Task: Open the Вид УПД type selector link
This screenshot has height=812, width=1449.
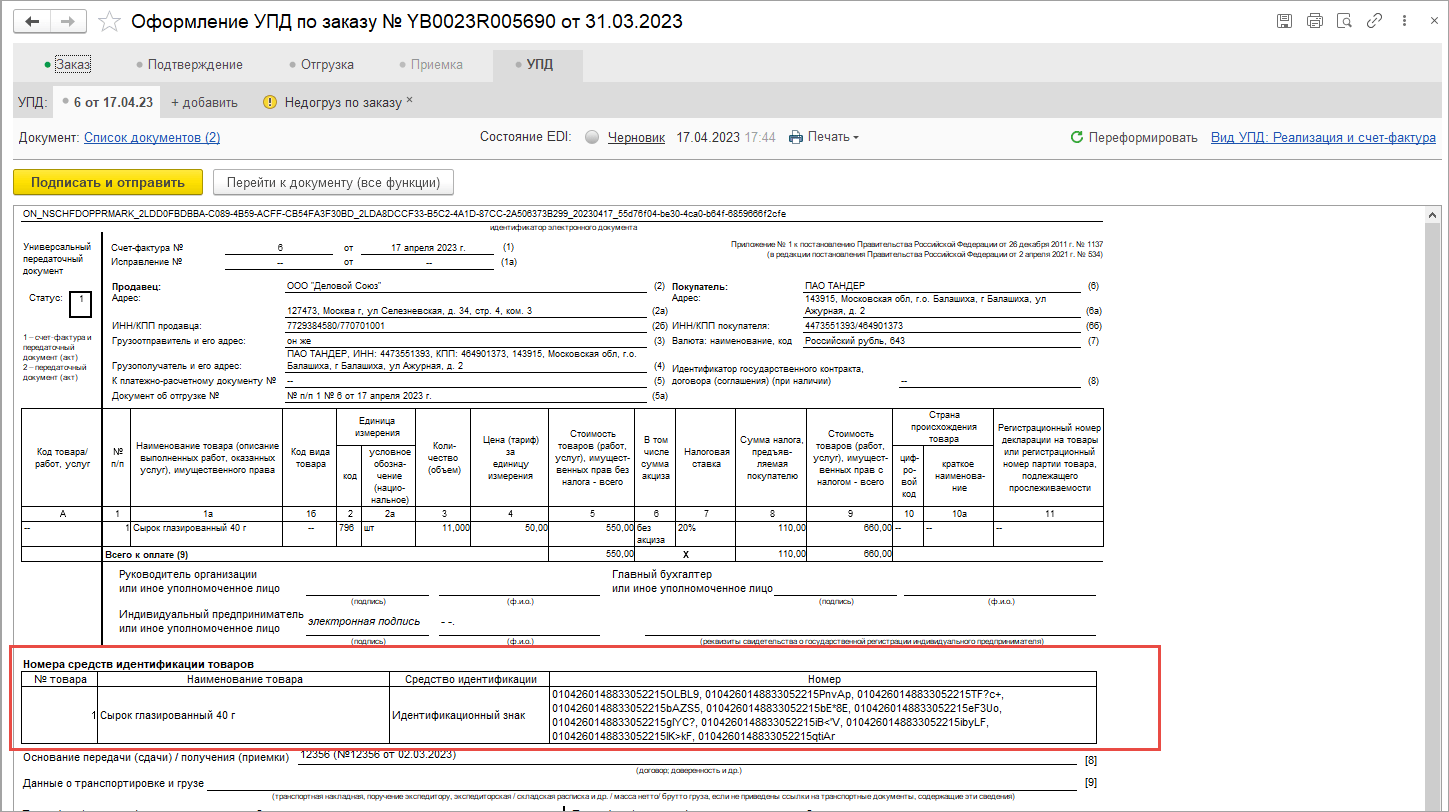Action: click(1323, 138)
